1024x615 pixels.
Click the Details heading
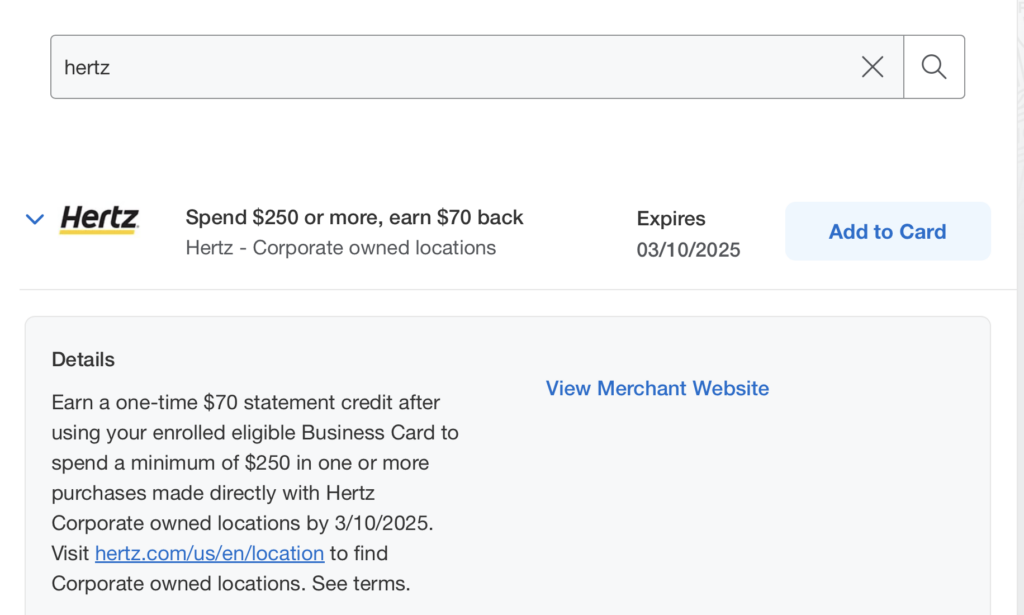tap(83, 360)
